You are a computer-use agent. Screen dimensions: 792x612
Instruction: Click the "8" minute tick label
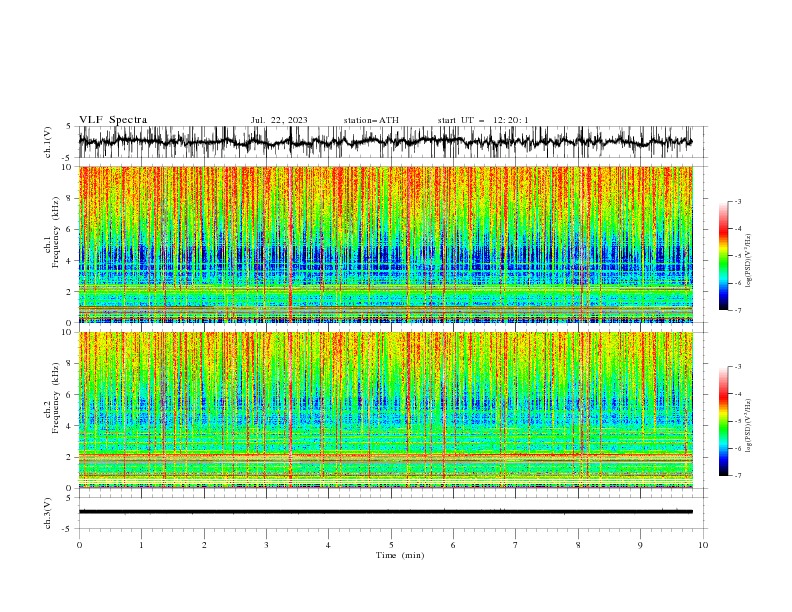(578, 545)
